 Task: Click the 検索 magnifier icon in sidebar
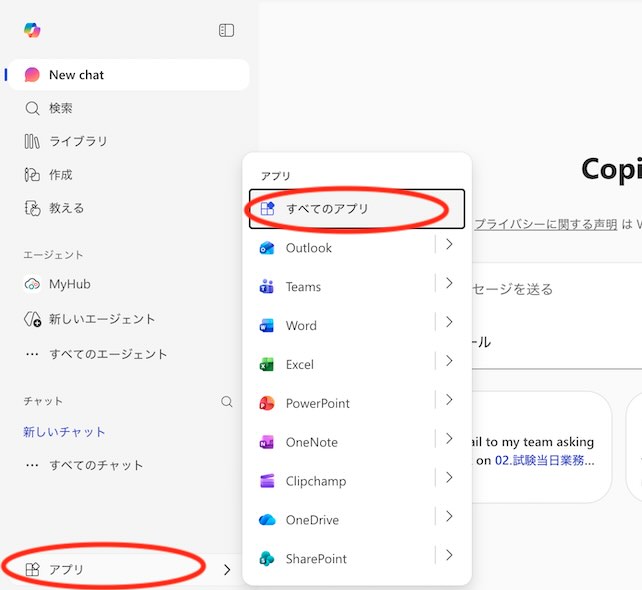coord(32,109)
